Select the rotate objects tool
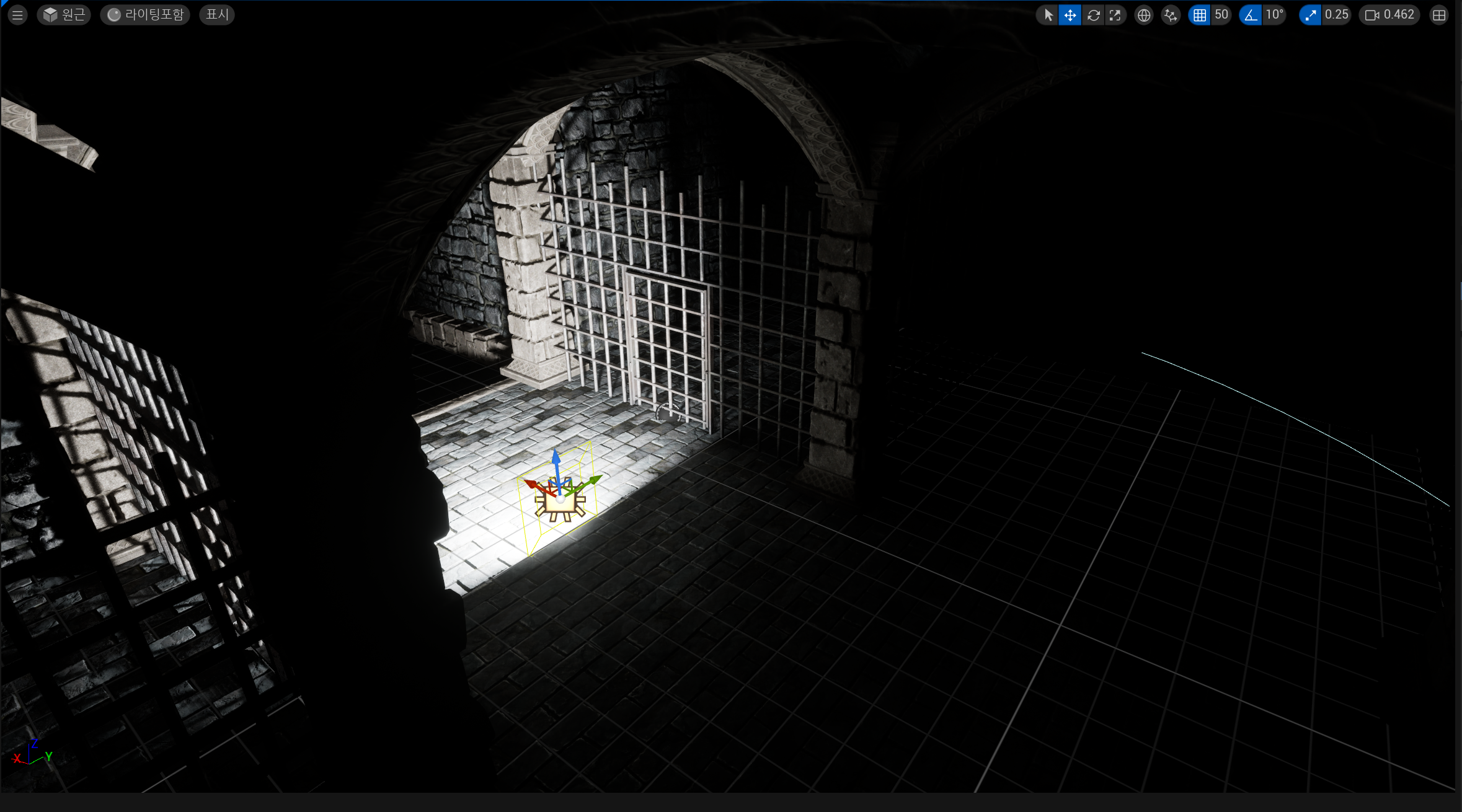This screenshot has width=1462, height=812. click(1093, 15)
